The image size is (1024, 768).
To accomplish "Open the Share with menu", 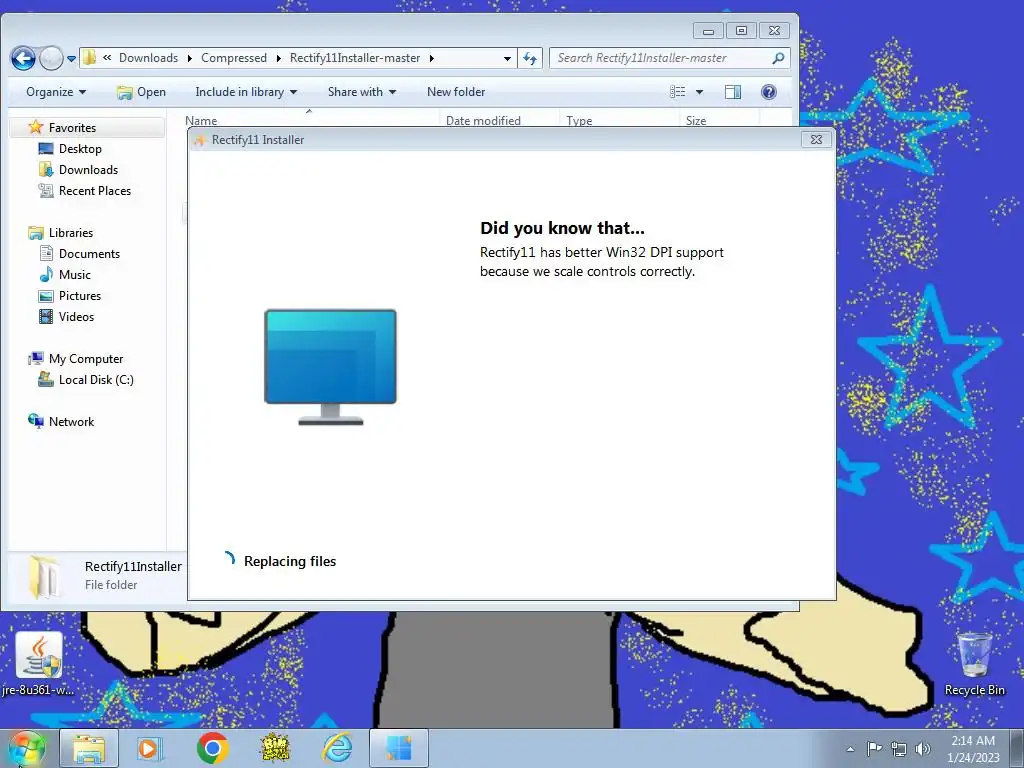I will [x=362, y=92].
